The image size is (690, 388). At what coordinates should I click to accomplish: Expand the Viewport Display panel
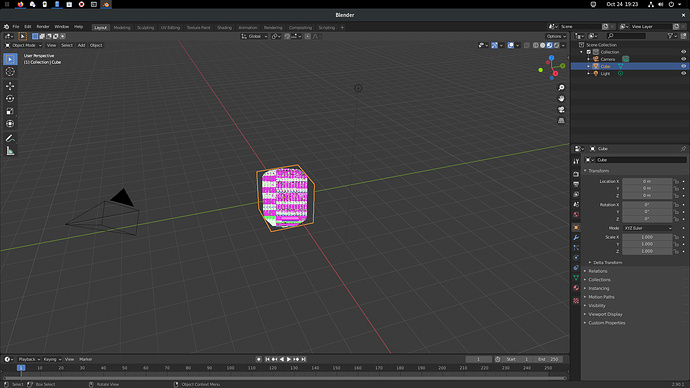(x=605, y=315)
